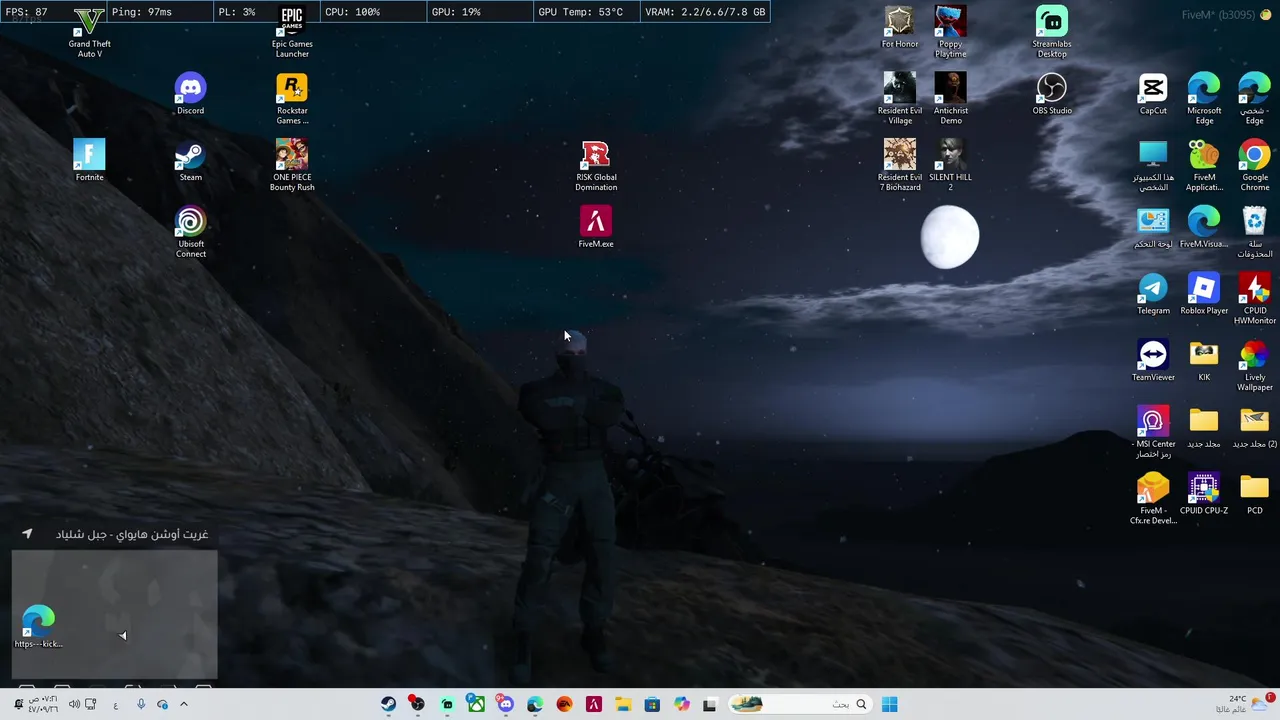Open the Recycle Bin (سلة المحذوفات)
This screenshot has width=1280, height=720.
click(1254, 232)
